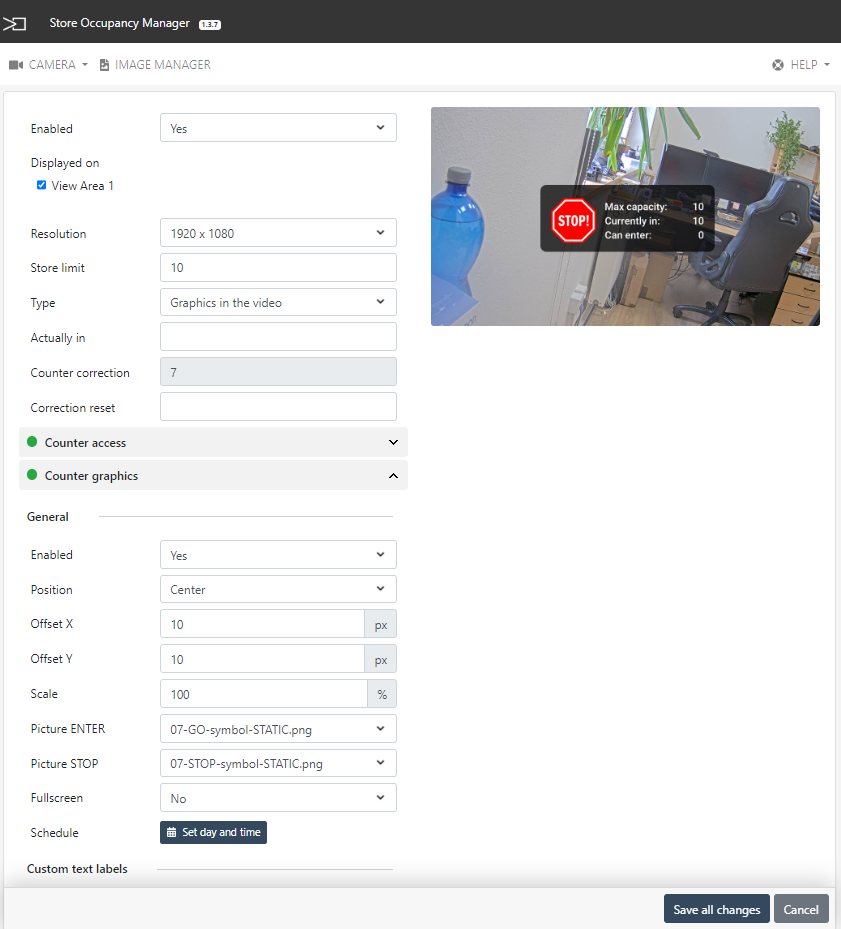Click the Store limit input field
Viewport: 841px width, 929px height.
[278, 268]
